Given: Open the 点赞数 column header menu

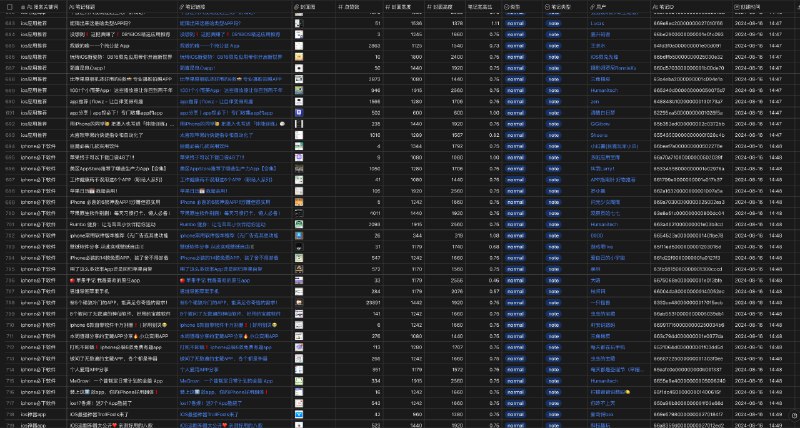Looking at the screenshot, I should [x=358, y=7].
